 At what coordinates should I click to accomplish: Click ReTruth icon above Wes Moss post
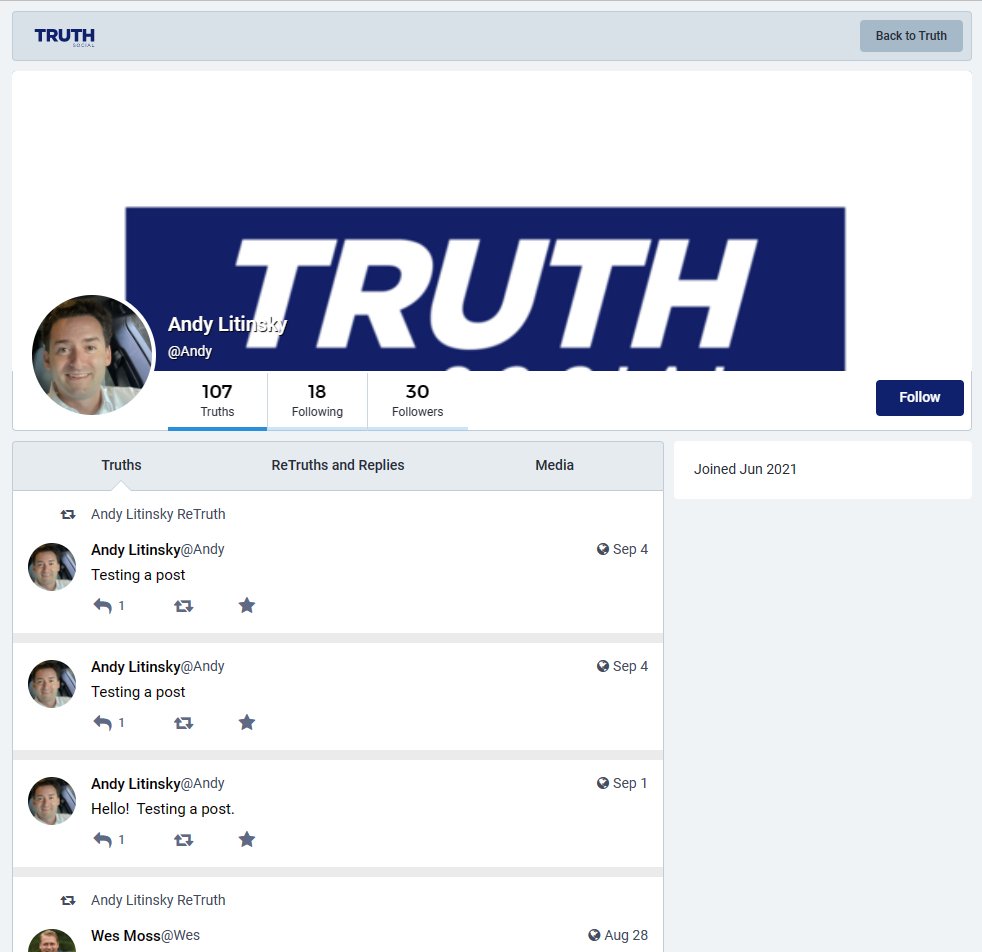68,901
